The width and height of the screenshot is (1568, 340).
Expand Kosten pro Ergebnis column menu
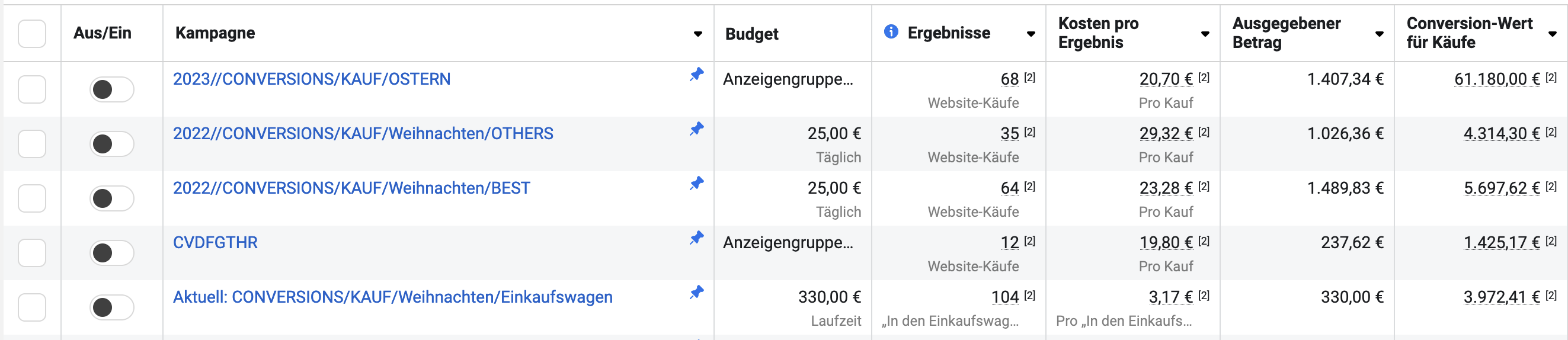tap(1205, 34)
